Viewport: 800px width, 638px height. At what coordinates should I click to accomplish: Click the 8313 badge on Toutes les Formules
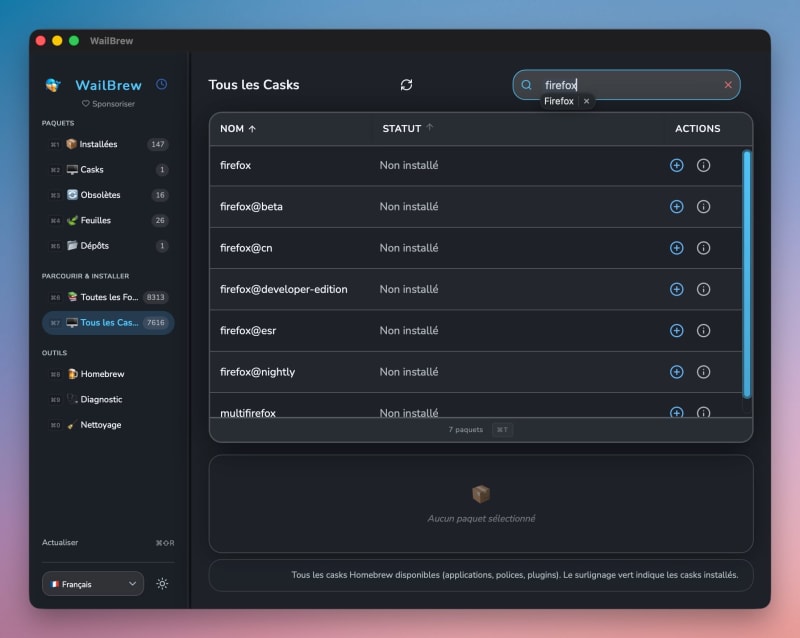click(156, 297)
